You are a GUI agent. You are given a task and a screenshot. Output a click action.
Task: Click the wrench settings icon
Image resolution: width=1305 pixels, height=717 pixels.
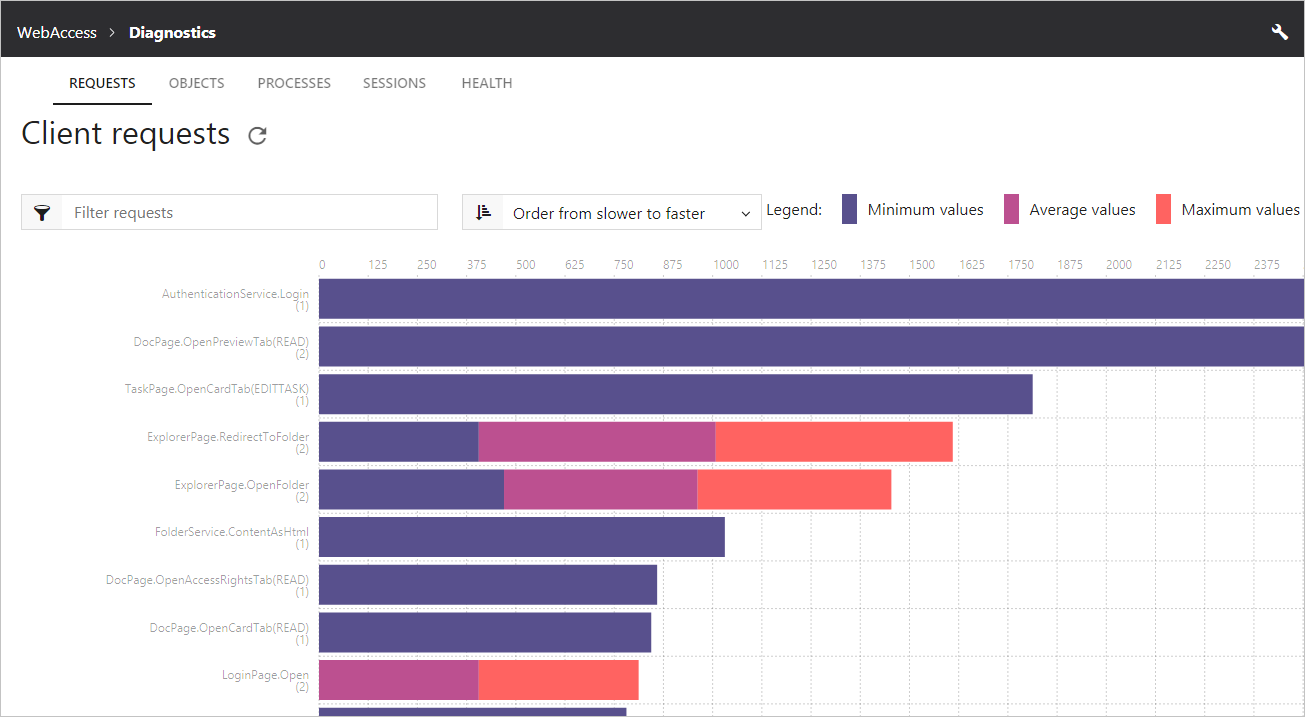(x=1279, y=32)
